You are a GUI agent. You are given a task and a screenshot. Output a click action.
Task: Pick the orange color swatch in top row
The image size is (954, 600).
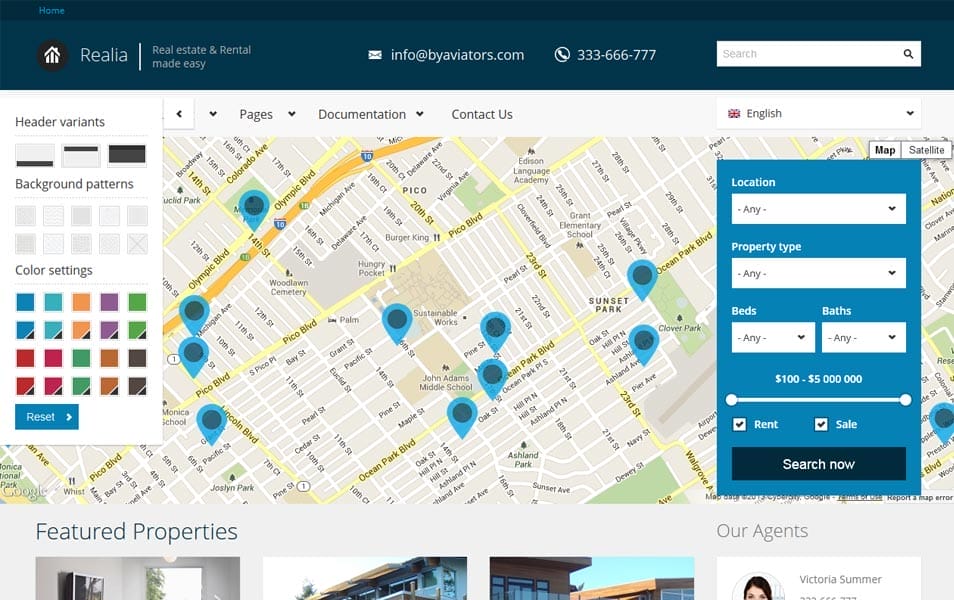(x=81, y=302)
